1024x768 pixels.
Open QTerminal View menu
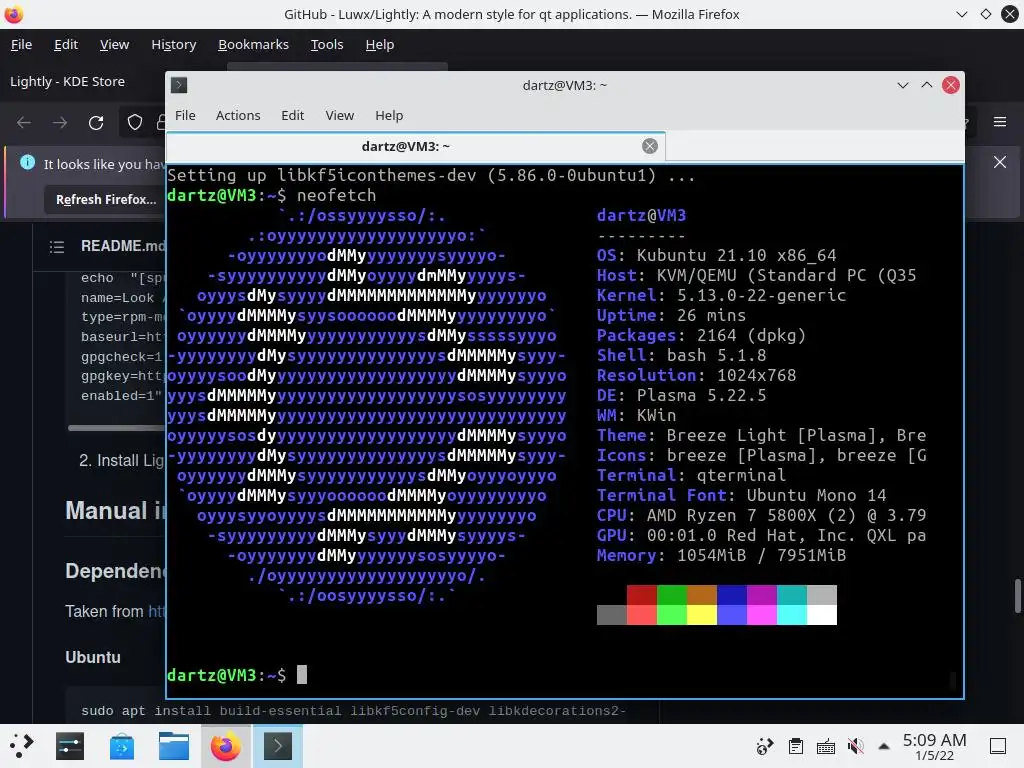coord(340,116)
